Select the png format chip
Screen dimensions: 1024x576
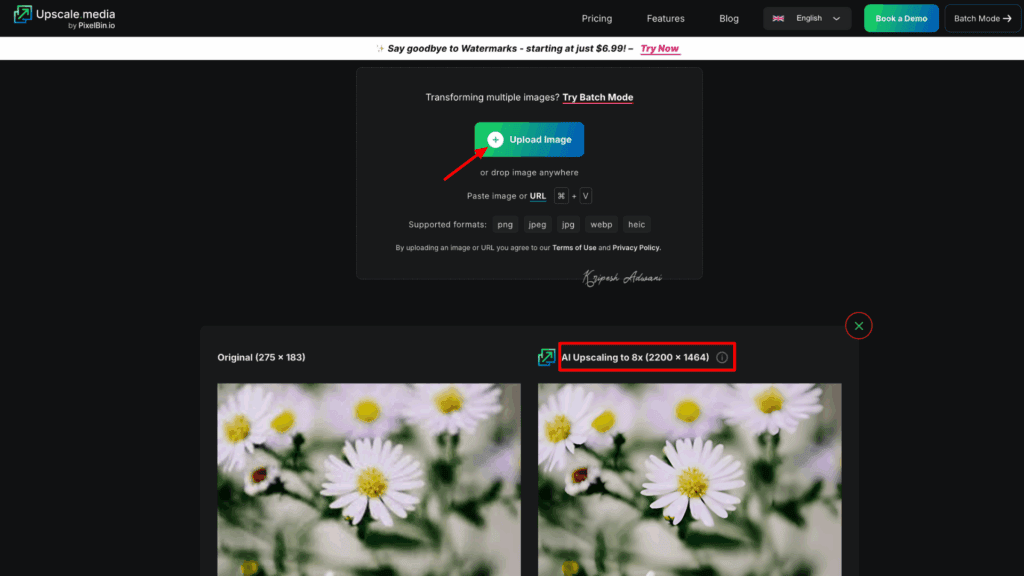(x=504, y=224)
